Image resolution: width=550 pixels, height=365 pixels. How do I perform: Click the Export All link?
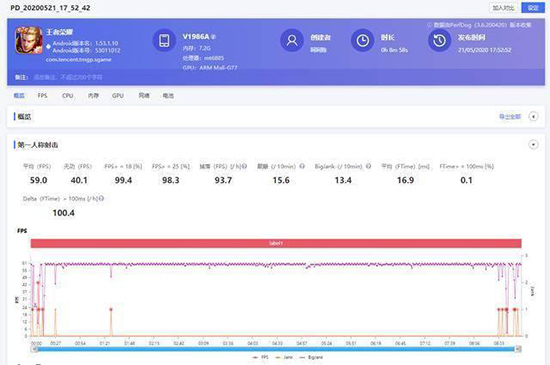(x=510, y=116)
